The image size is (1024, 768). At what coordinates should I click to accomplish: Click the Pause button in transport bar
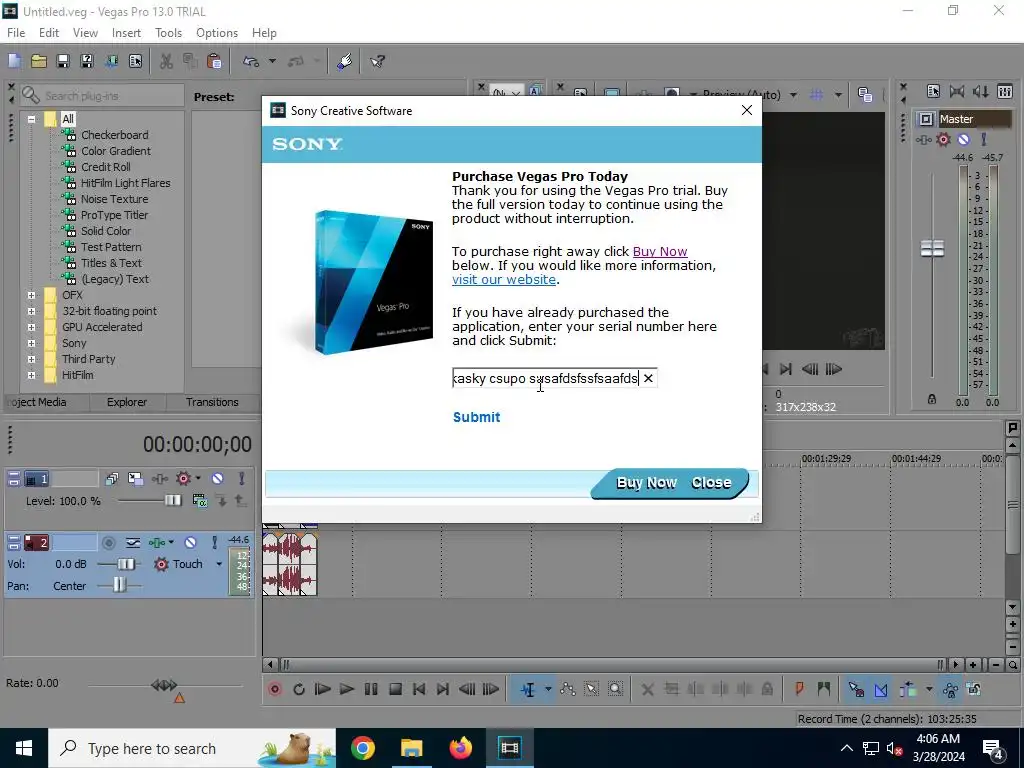[x=371, y=689]
